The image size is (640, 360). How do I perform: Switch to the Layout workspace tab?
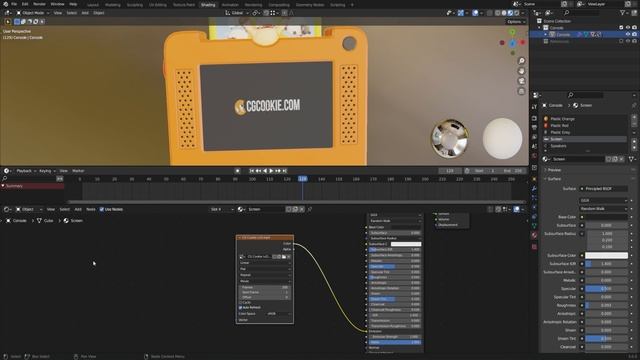[93, 5]
